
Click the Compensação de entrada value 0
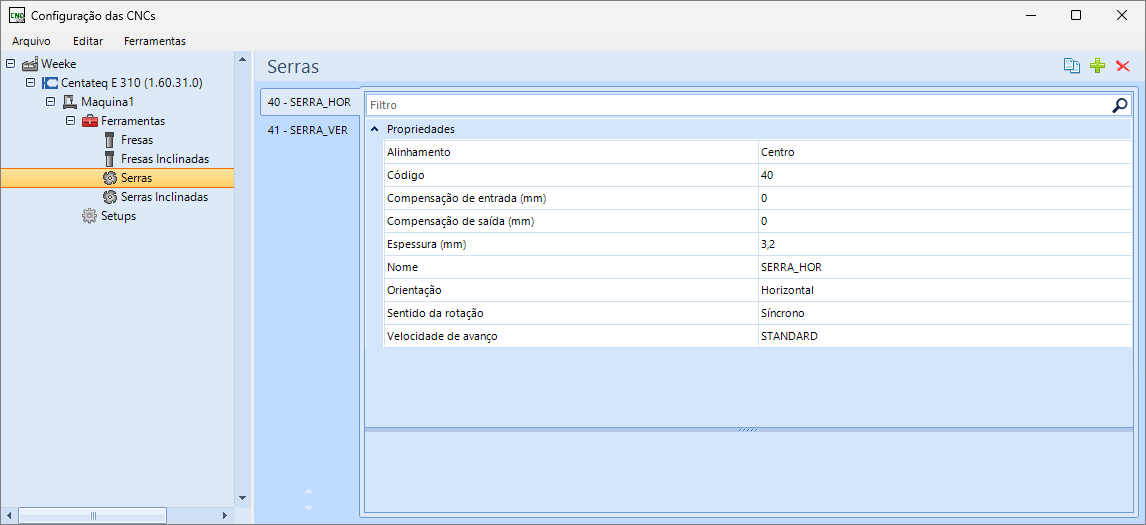point(764,198)
